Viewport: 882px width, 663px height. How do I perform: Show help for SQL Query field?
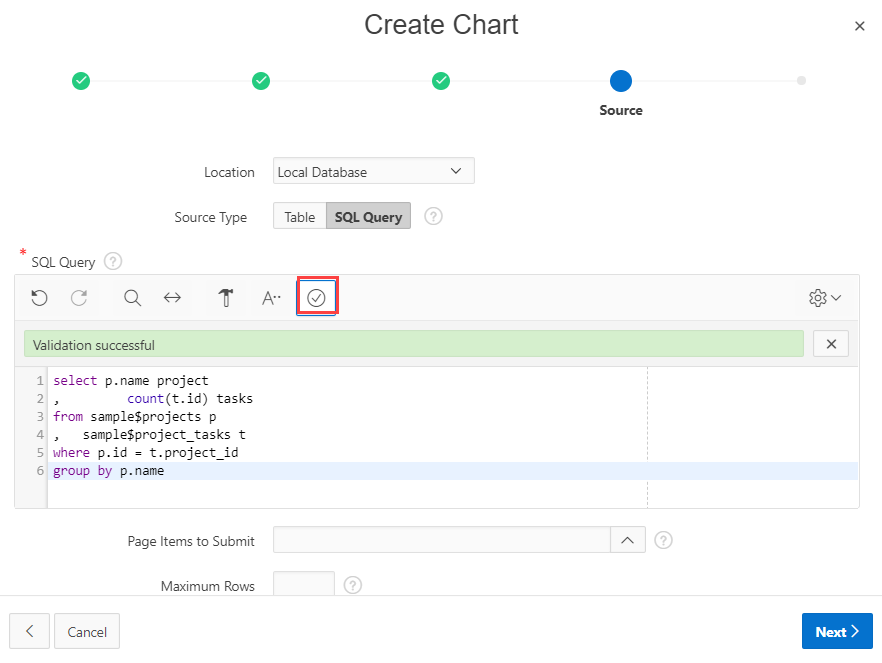pyautogui.click(x=113, y=261)
